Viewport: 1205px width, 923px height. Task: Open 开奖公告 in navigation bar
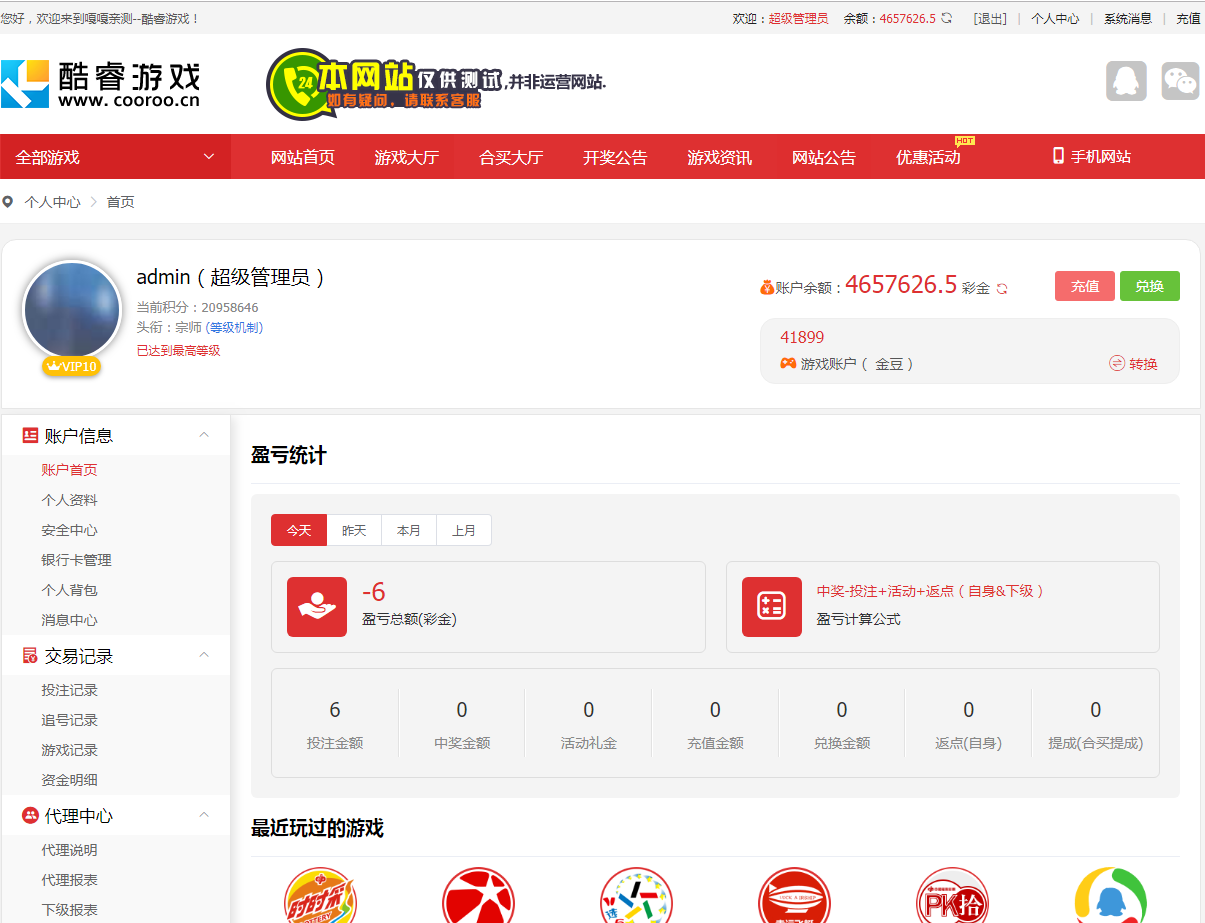click(x=615, y=157)
